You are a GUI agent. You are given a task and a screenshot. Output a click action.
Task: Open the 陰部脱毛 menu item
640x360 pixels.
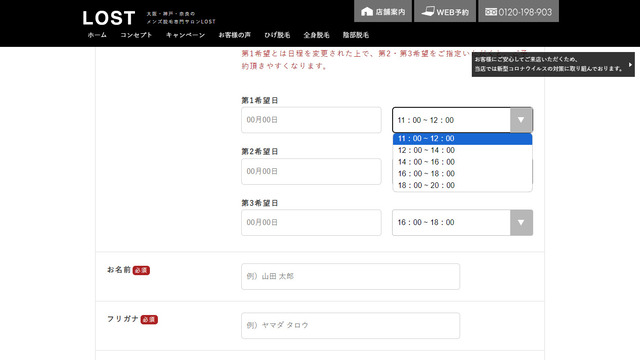(356, 35)
